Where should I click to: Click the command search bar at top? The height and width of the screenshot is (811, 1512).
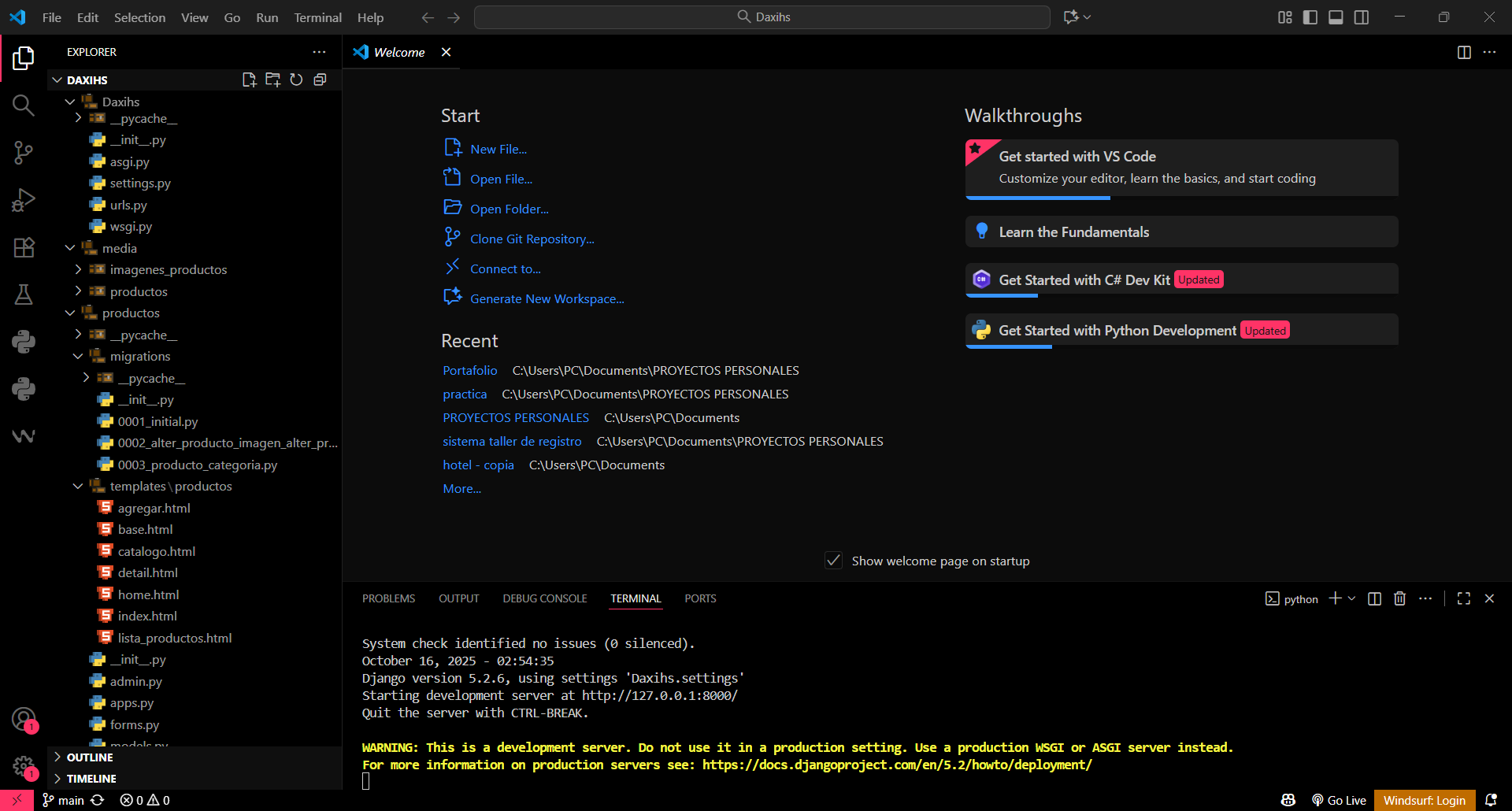(762, 17)
